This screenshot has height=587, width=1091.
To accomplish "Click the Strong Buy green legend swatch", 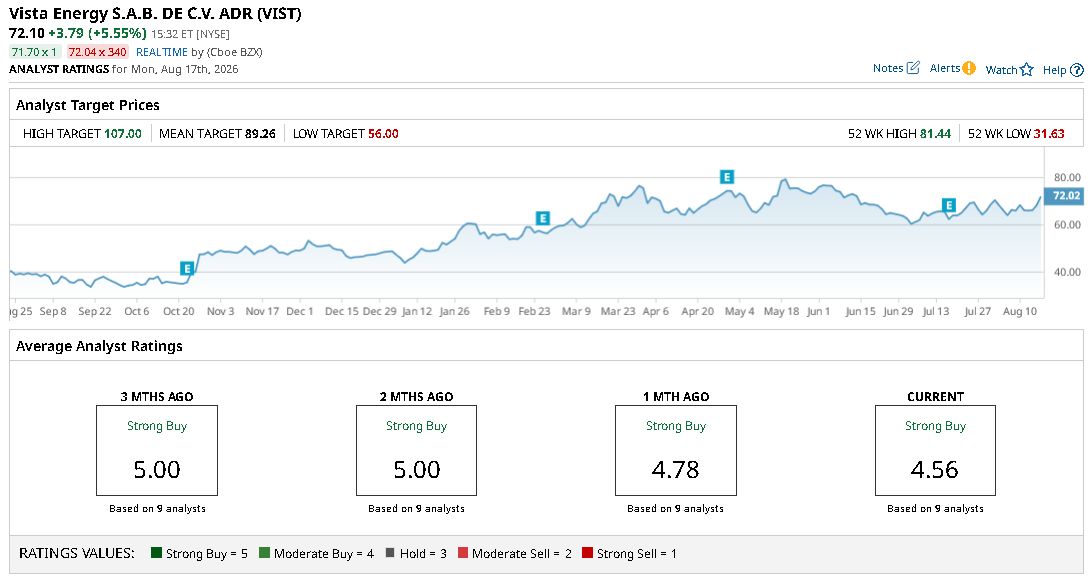I will [x=156, y=553].
